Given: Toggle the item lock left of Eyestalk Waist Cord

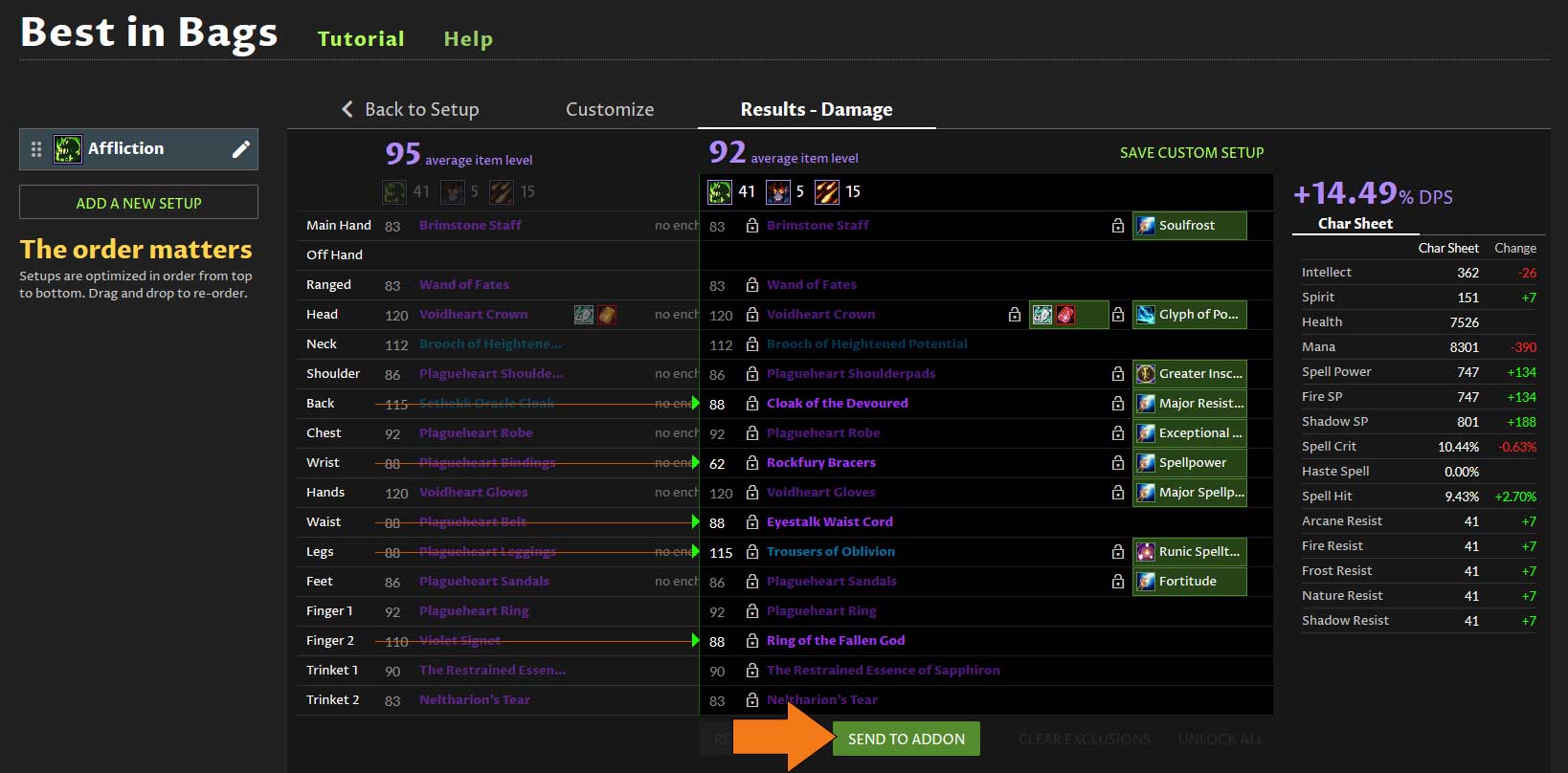Looking at the screenshot, I should click(x=752, y=522).
